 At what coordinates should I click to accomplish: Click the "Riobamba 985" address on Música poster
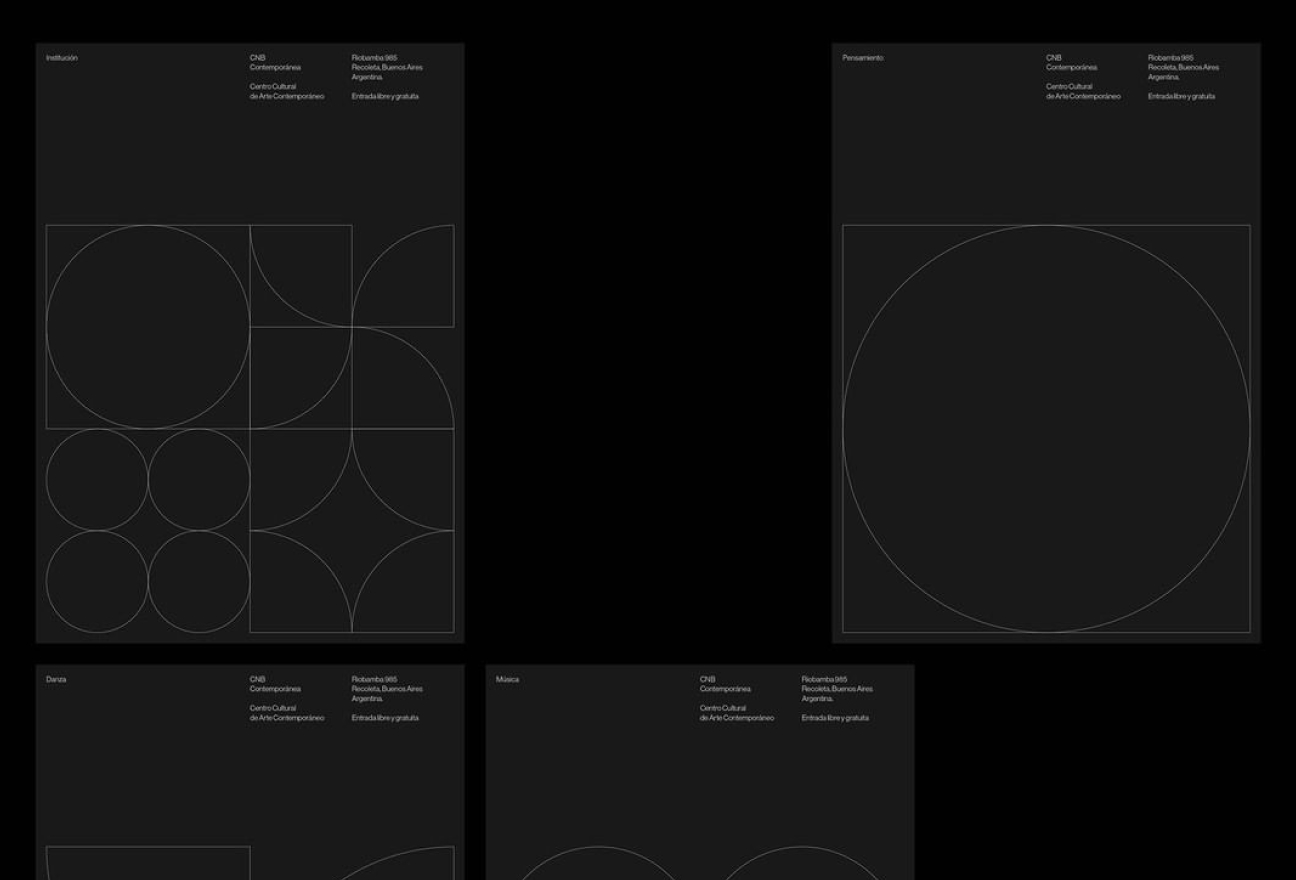(x=837, y=689)
